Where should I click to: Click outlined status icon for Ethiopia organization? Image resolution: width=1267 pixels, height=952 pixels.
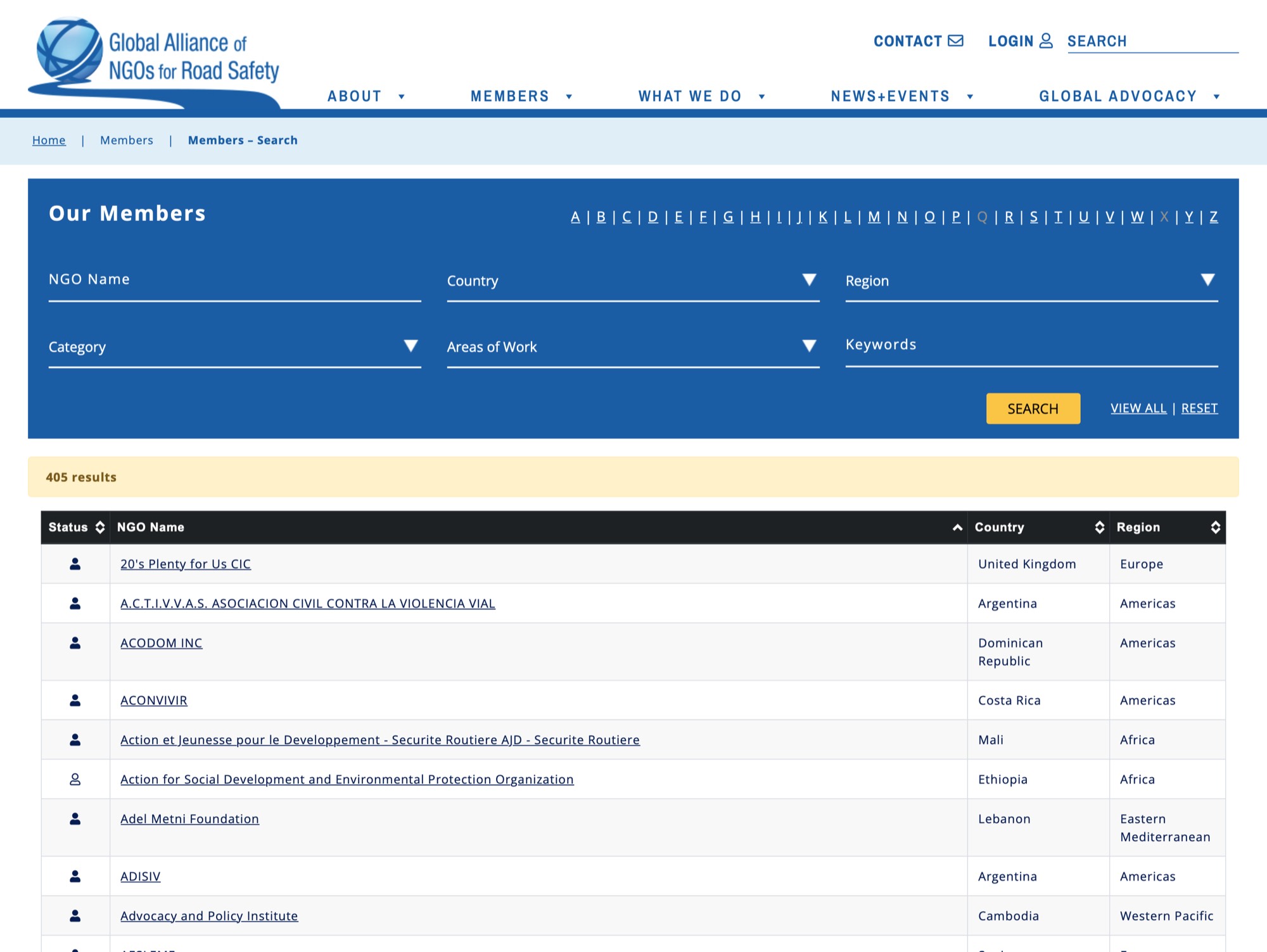[x=75, y=779]
